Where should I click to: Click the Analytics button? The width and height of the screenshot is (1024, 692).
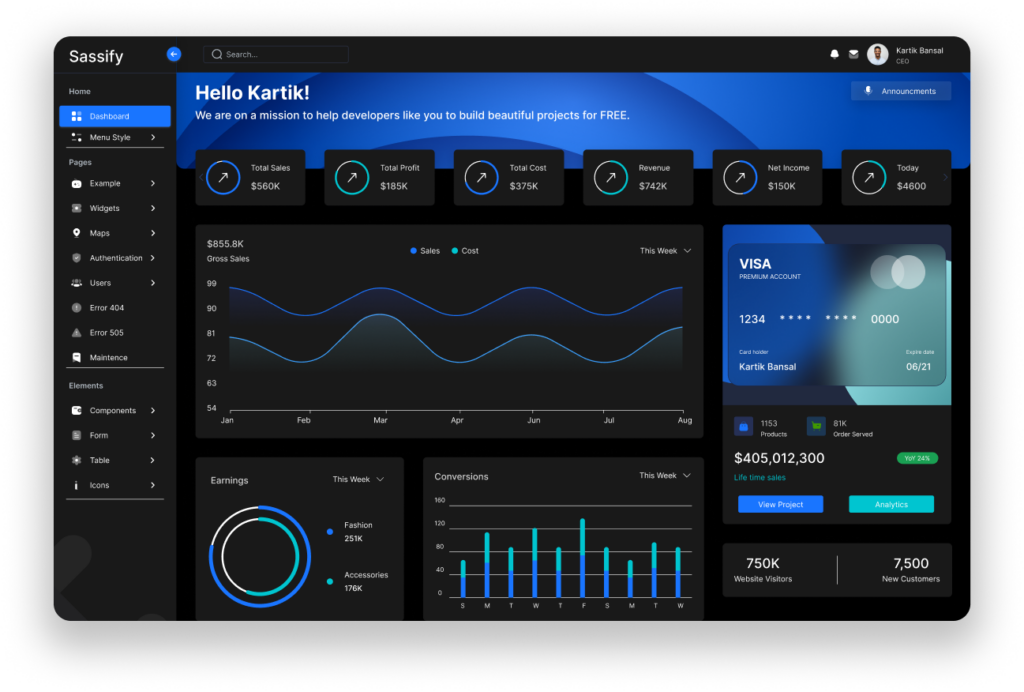pos(891,504)
